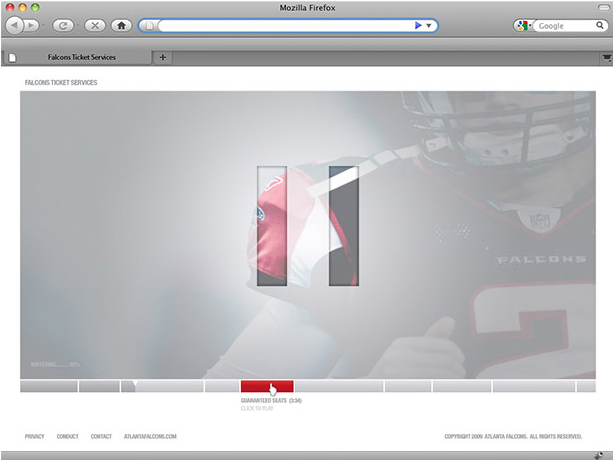The image size is (613, 460).
Task: Select the last chapter segment of the timeline
Action: click(586, 386)
